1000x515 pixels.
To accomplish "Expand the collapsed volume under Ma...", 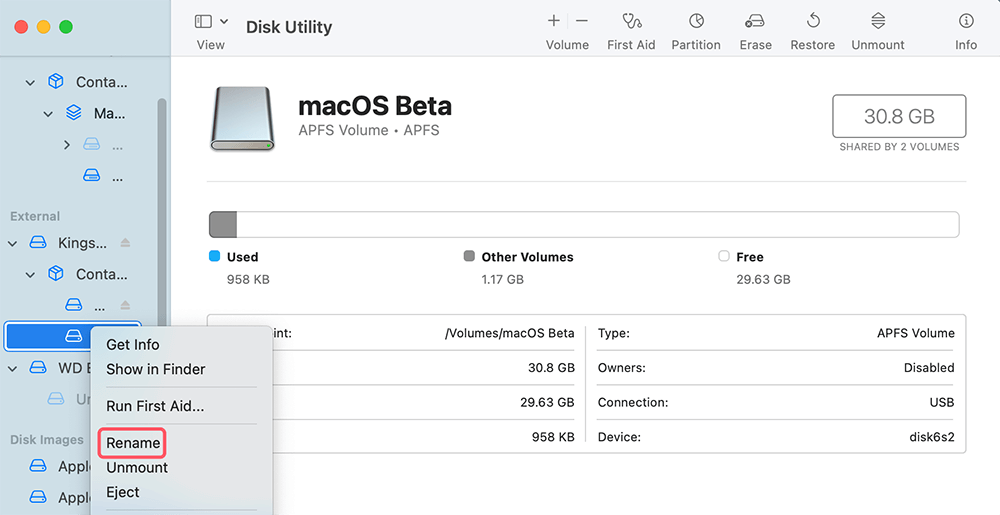I will click(66, 145).
